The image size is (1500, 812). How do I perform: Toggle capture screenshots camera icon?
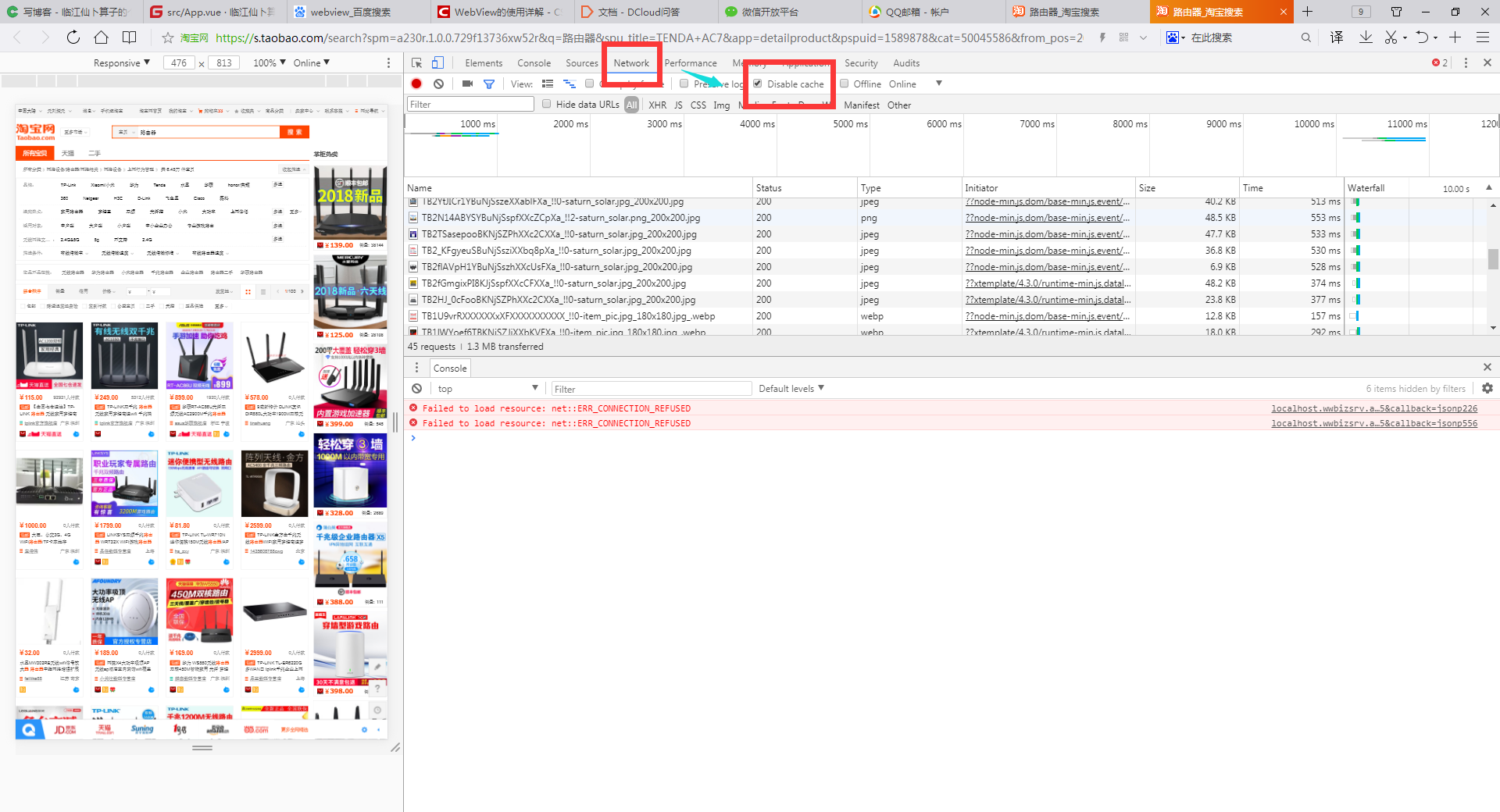tap(467, 84)
